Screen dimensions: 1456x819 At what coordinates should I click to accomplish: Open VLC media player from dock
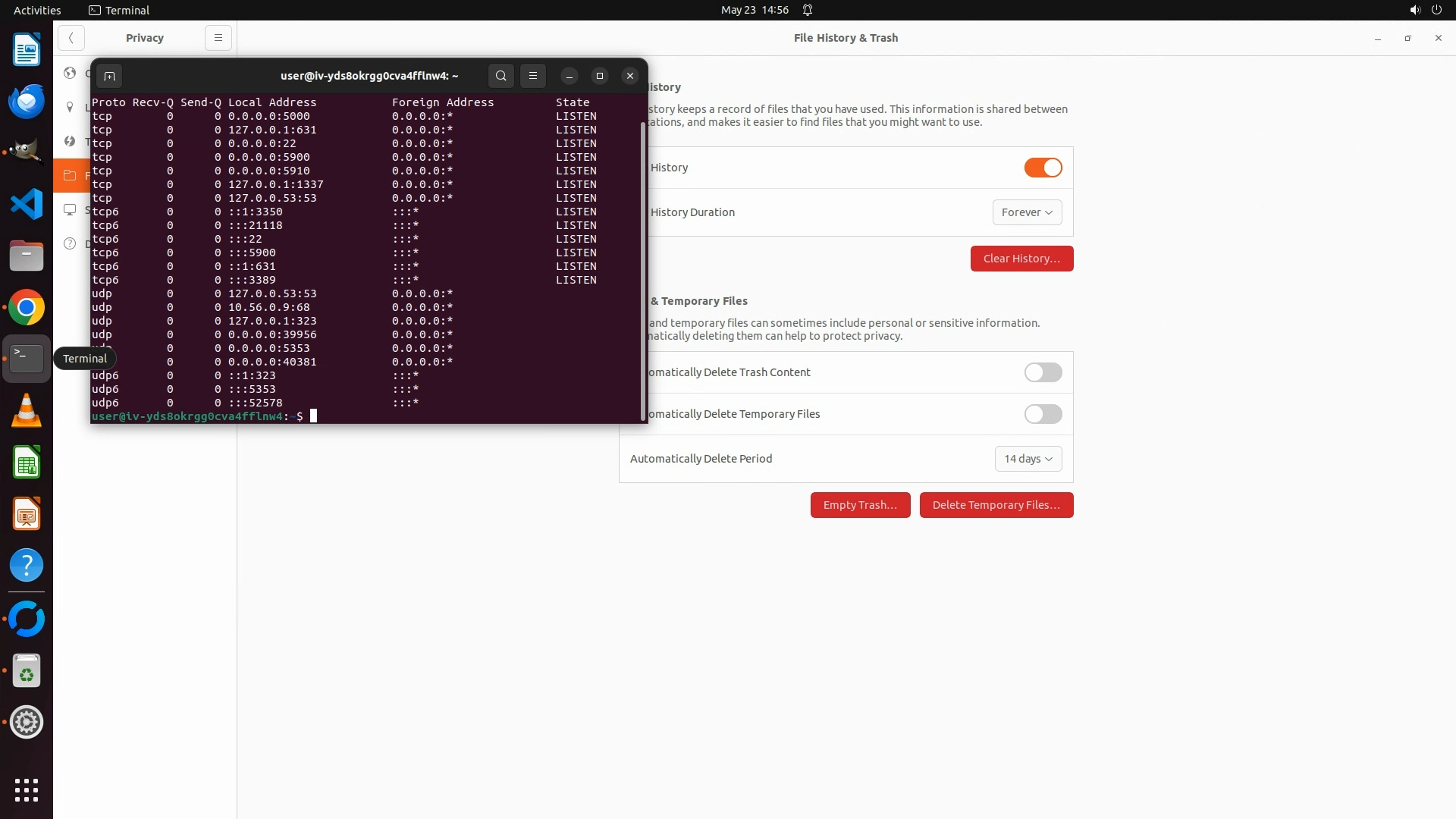click(x=27, y=411)
